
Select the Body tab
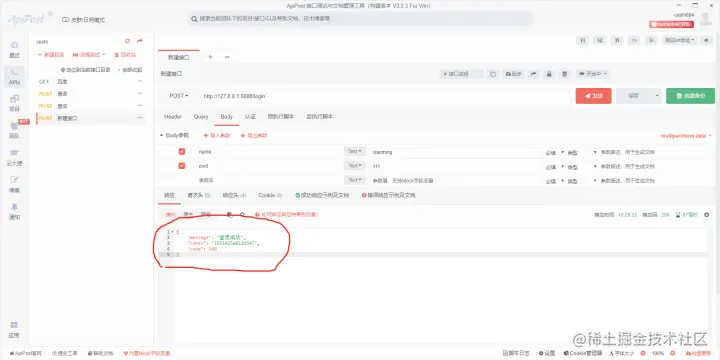click(x=226, y=117)
